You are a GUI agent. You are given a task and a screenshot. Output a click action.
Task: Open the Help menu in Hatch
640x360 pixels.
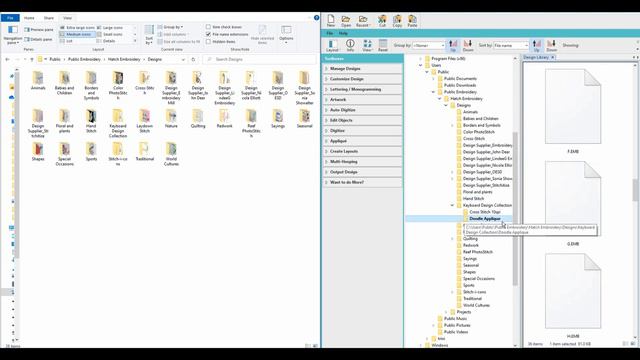[x=343, y=33]
